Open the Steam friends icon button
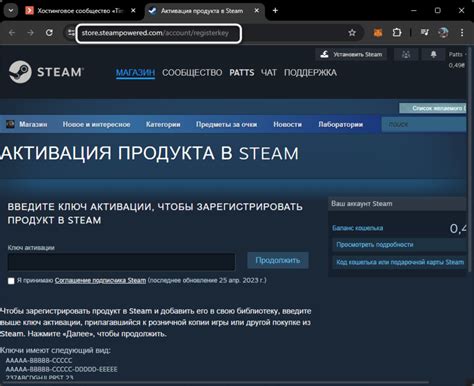The image size is (474, 386). point(406,54)
